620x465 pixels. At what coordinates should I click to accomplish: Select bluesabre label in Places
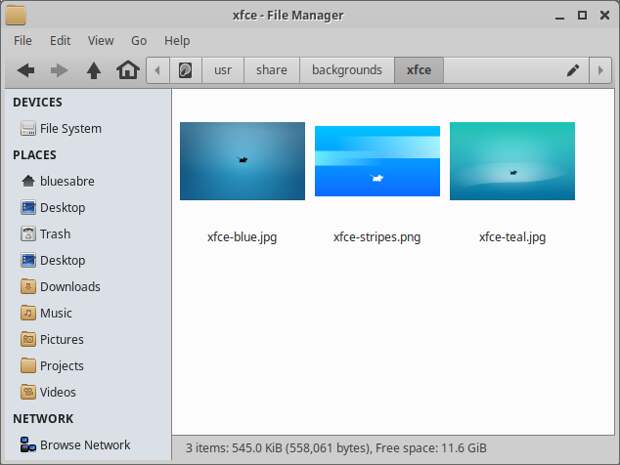click(x=67, y=181)
